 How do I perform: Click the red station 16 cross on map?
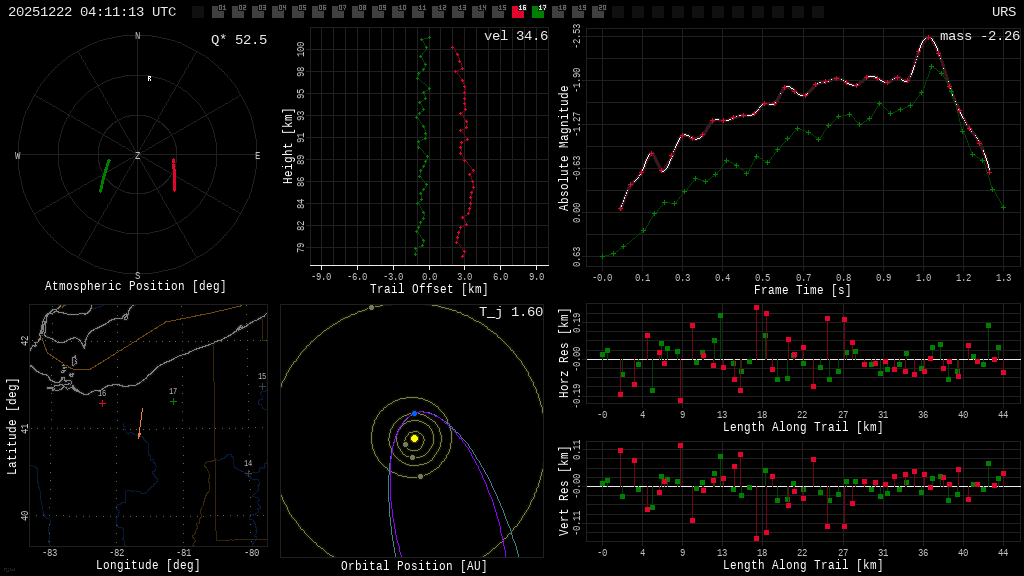[x=102, y=404]
